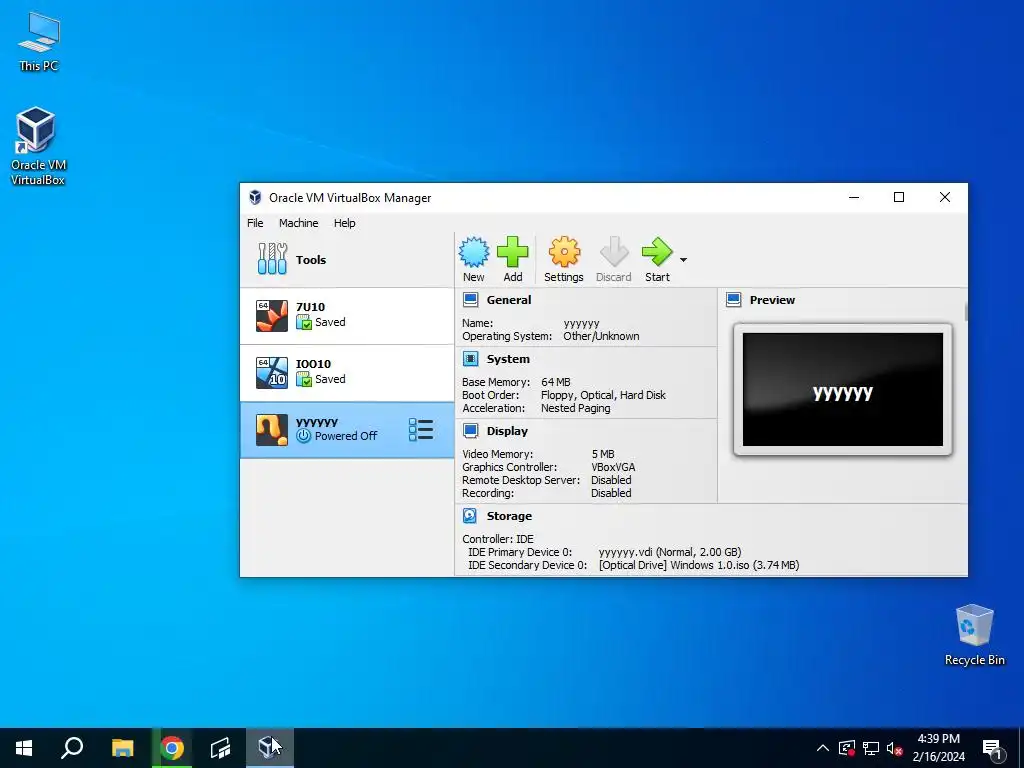Click the yyyyyy Powered Off state icon
1024x768 pixels.
(304, 436)
